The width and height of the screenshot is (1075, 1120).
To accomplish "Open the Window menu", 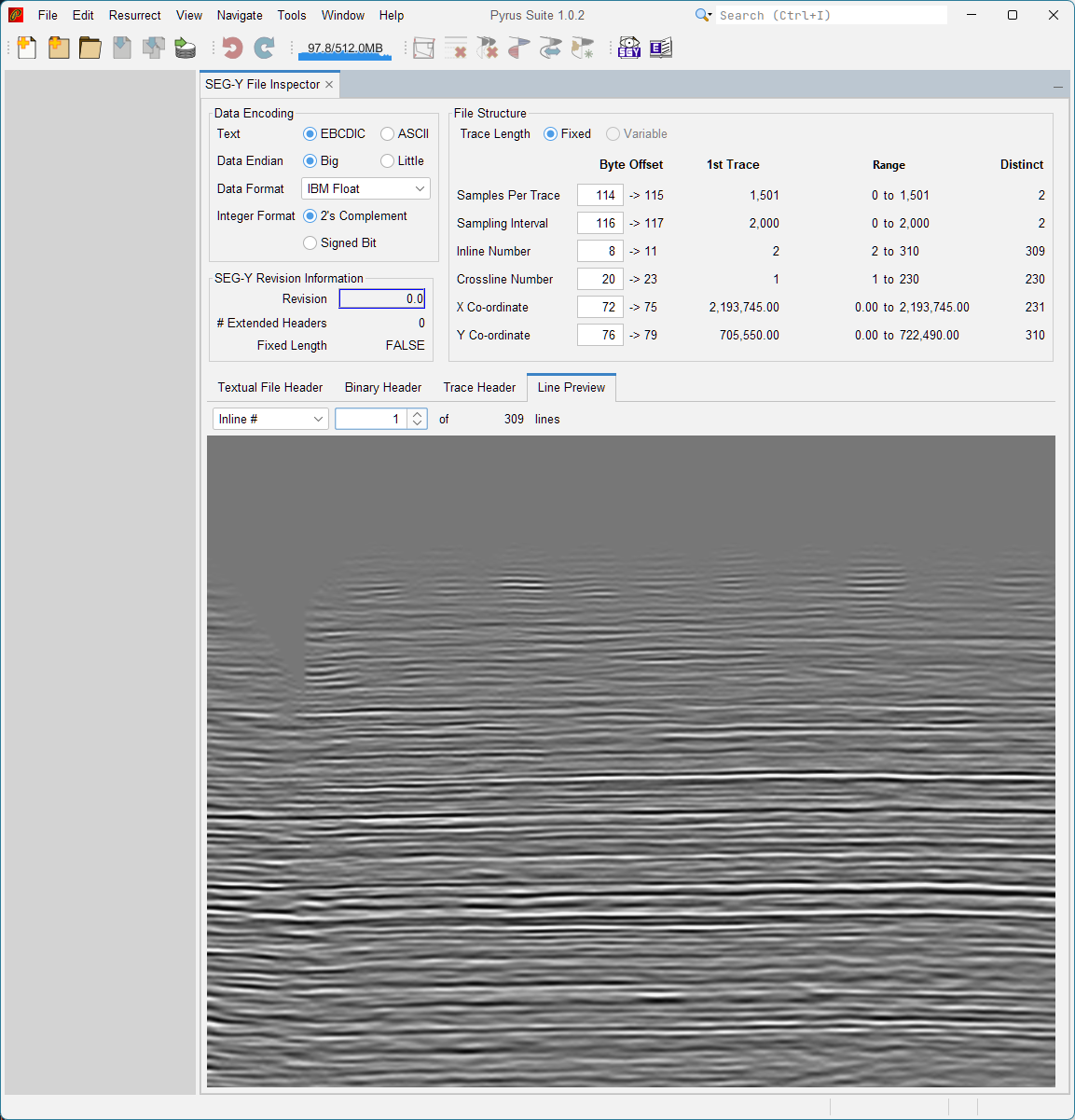I will [x=343, y=15].
